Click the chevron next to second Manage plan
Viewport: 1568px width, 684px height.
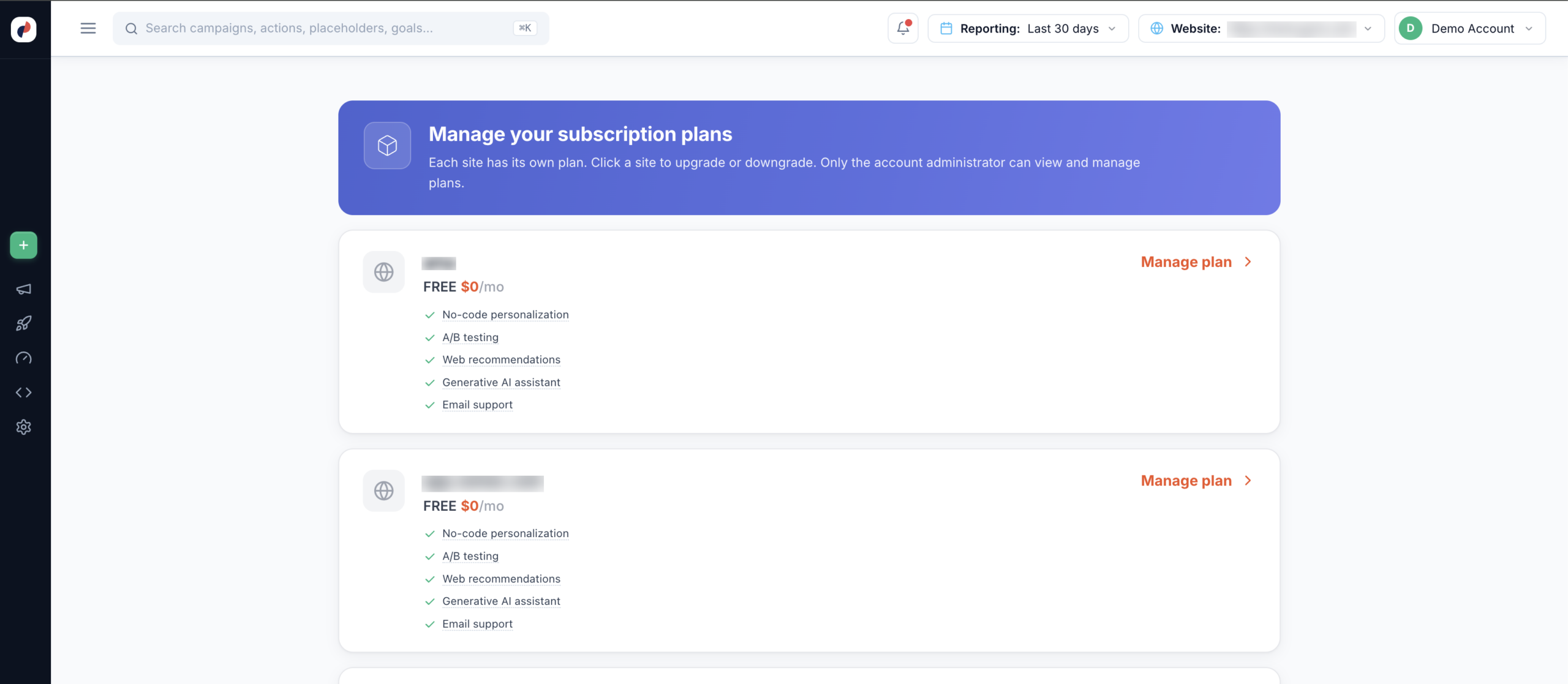[x=1248, y=481]
